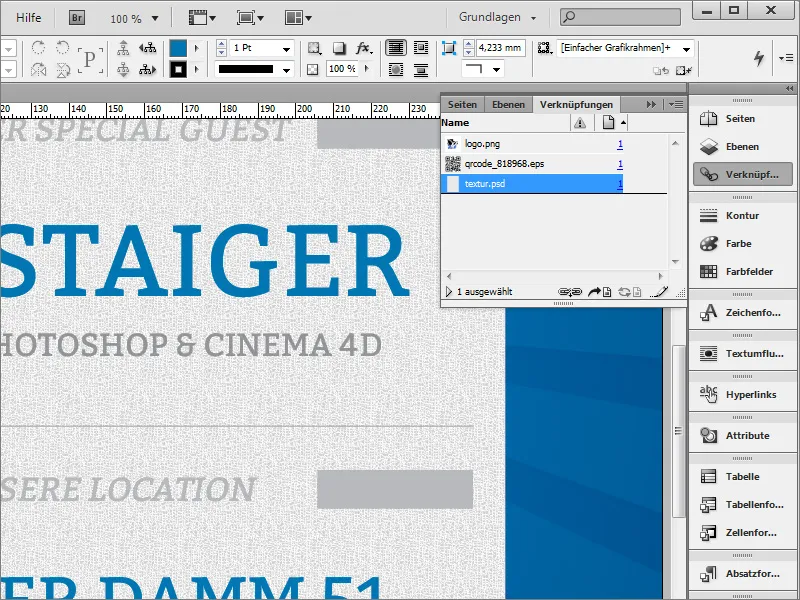Flip the selection vertically

(62, 69)
